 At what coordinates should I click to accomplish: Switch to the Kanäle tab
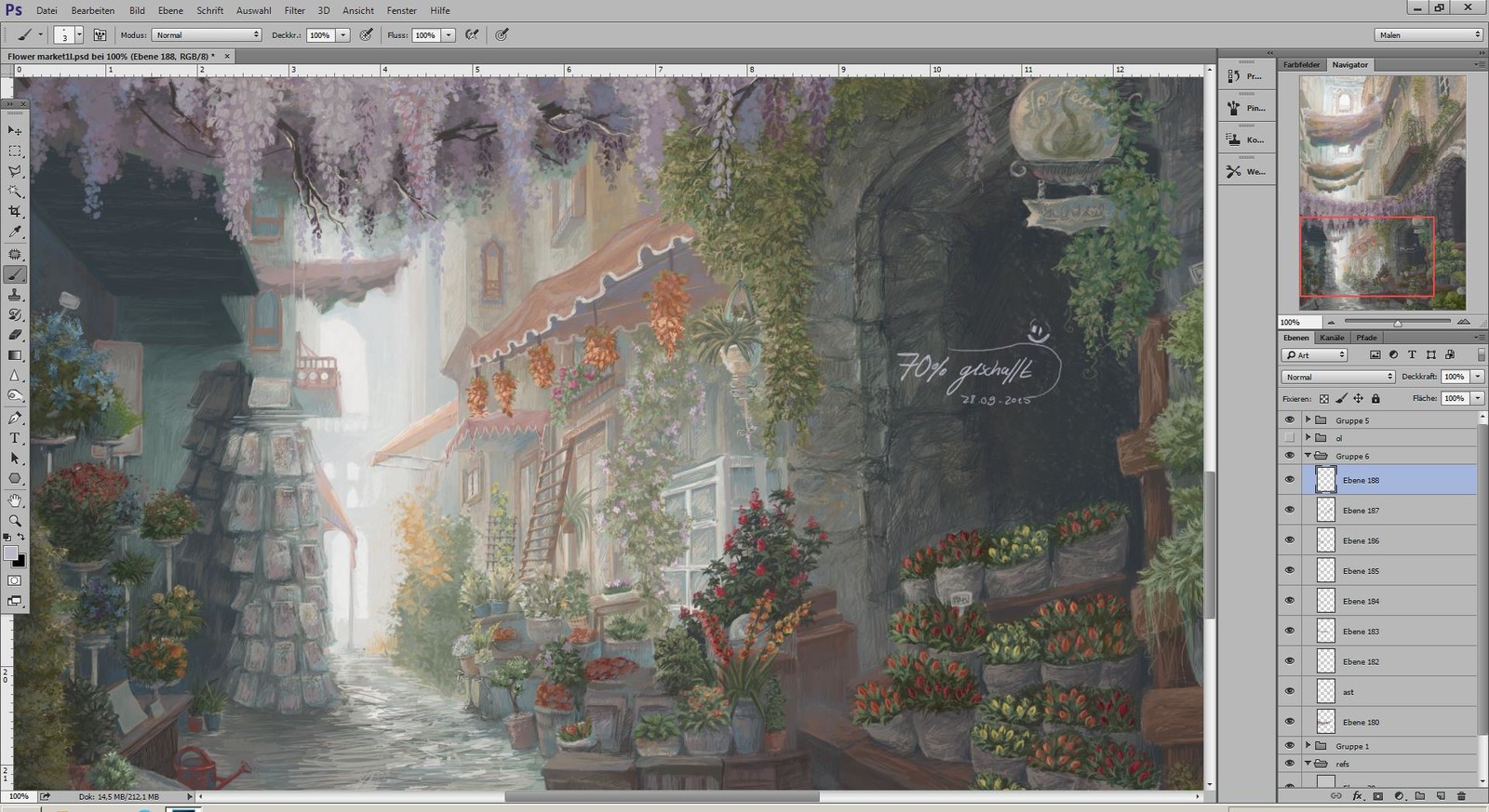click(x=1332, y=338)
